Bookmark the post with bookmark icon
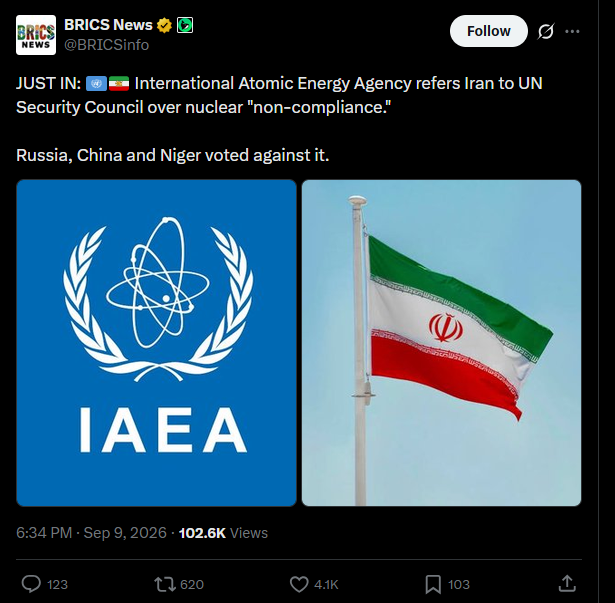The width and height of the screenshot is (615, 603). (x=433, y=585)
